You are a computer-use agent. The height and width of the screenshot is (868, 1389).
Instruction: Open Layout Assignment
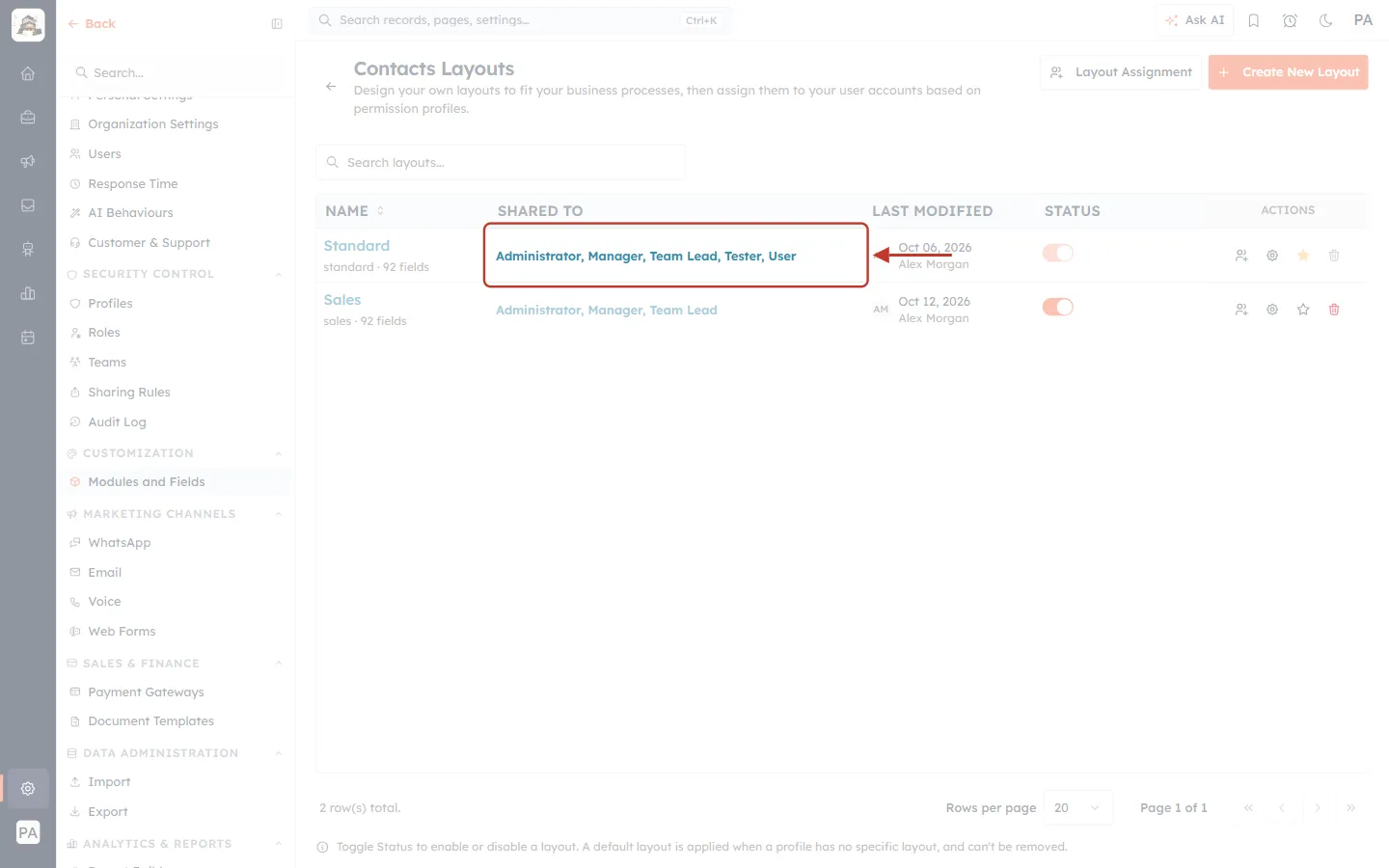[x=1121, y=72]
